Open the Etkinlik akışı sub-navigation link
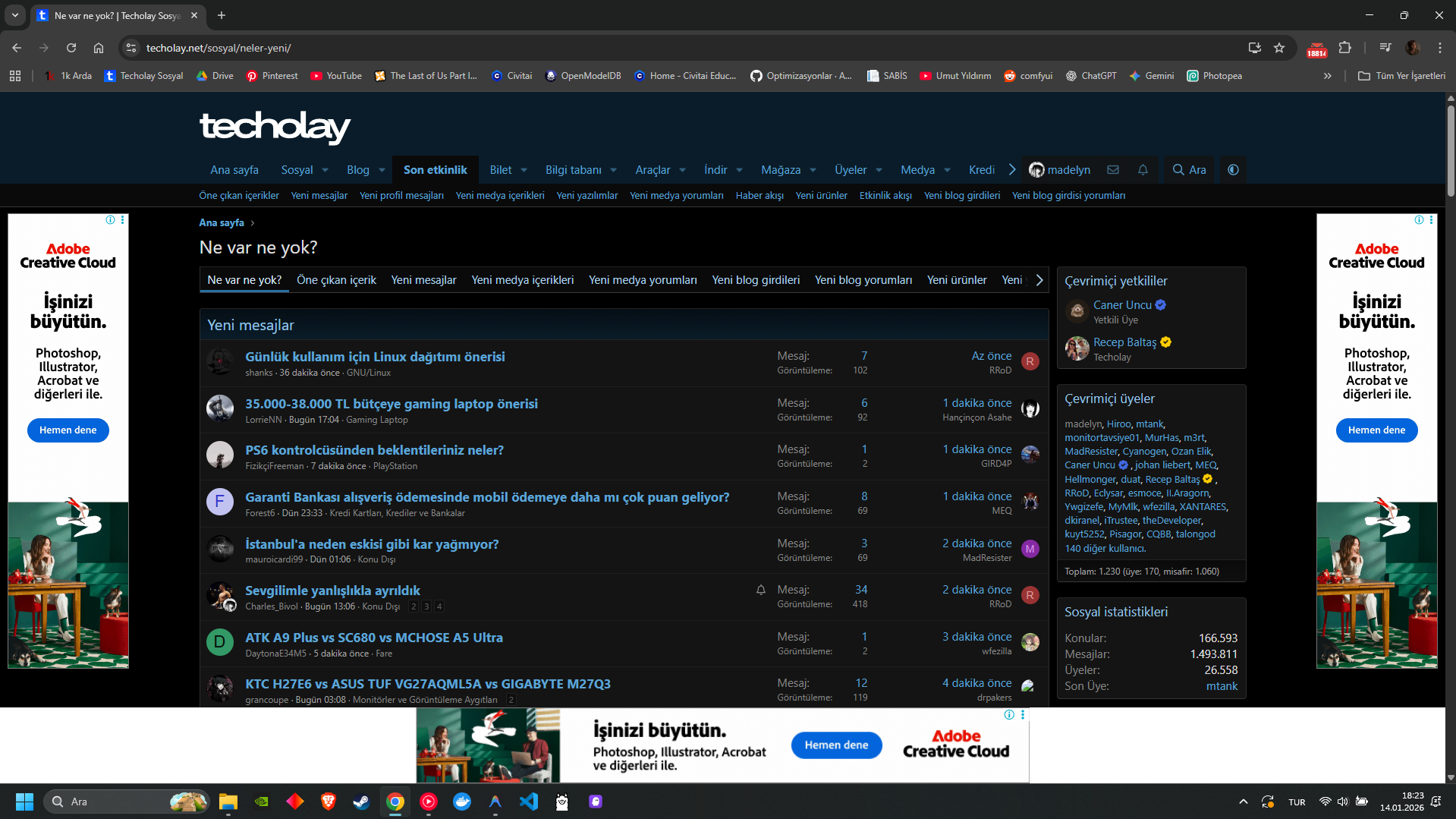 [x=885, y=196]
